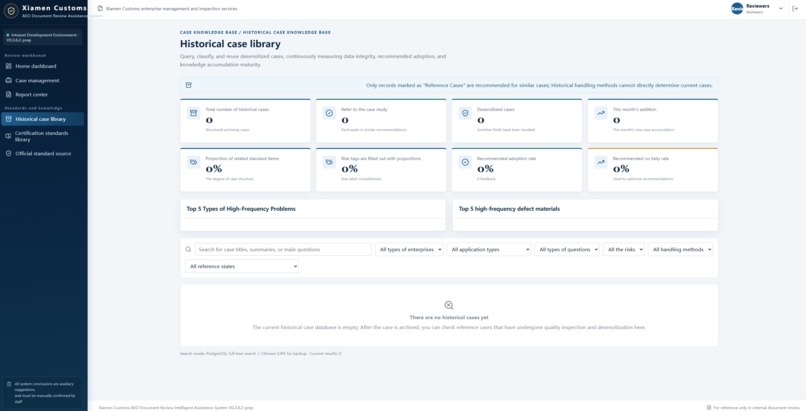Click the Historical case library sidebar icon
This screenshot has height=411, width=806.
pos(8,119)
